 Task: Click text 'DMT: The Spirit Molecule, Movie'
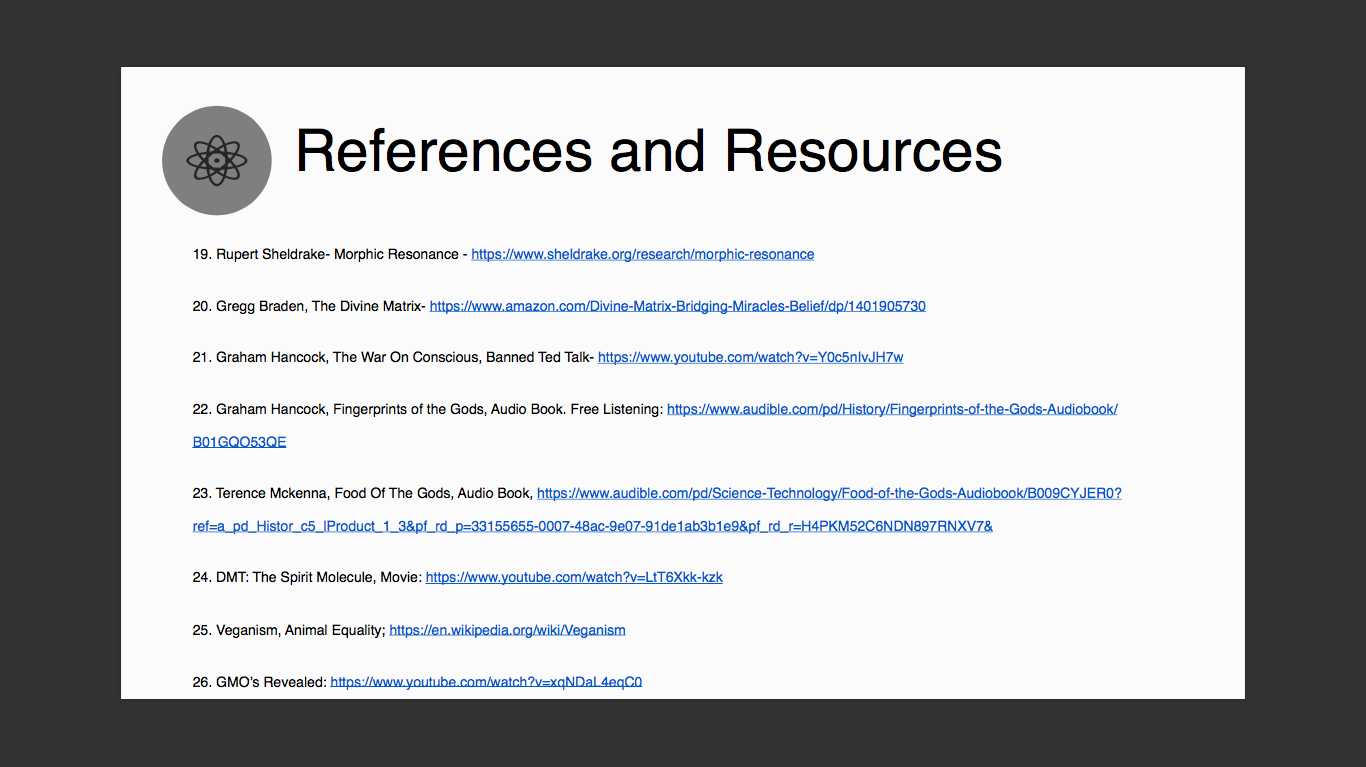318,577
